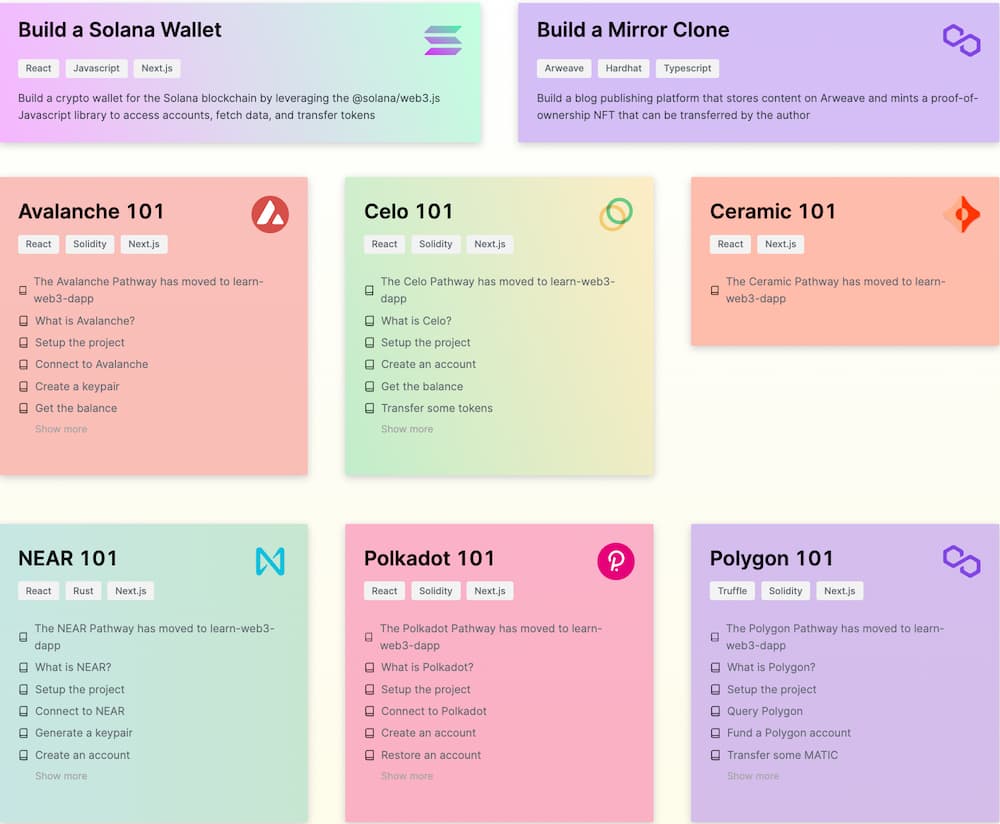
Task: Select the Arweave tag on Mirror Clone
Action: pyautogui.click(x=564, y=68)
